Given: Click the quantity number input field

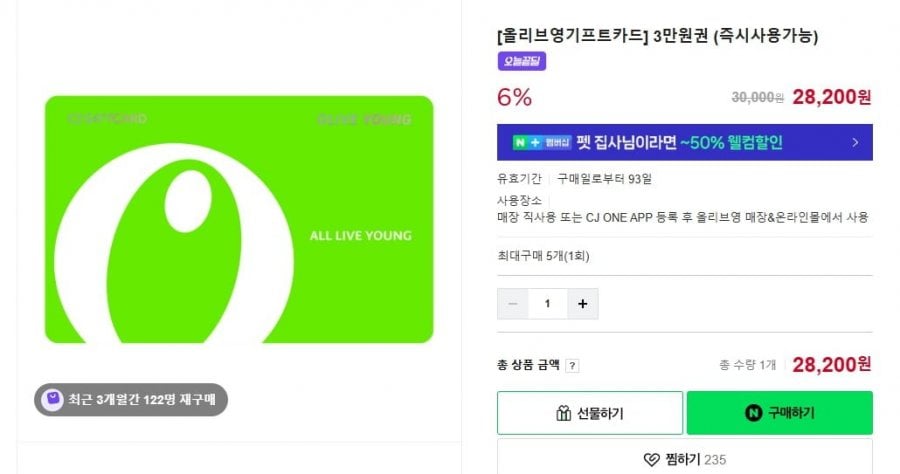Looking at the screenshot, I should [548, 303].
